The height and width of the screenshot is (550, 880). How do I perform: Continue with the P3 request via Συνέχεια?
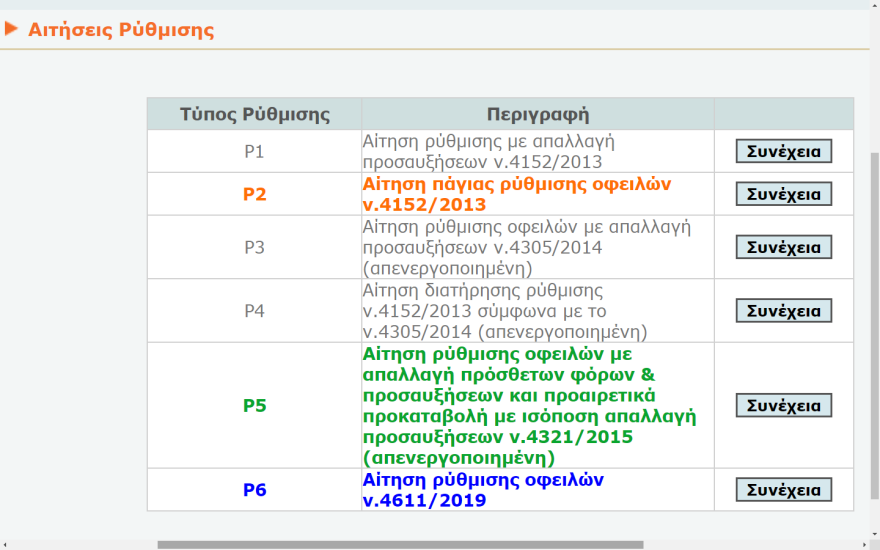point(784,246)
